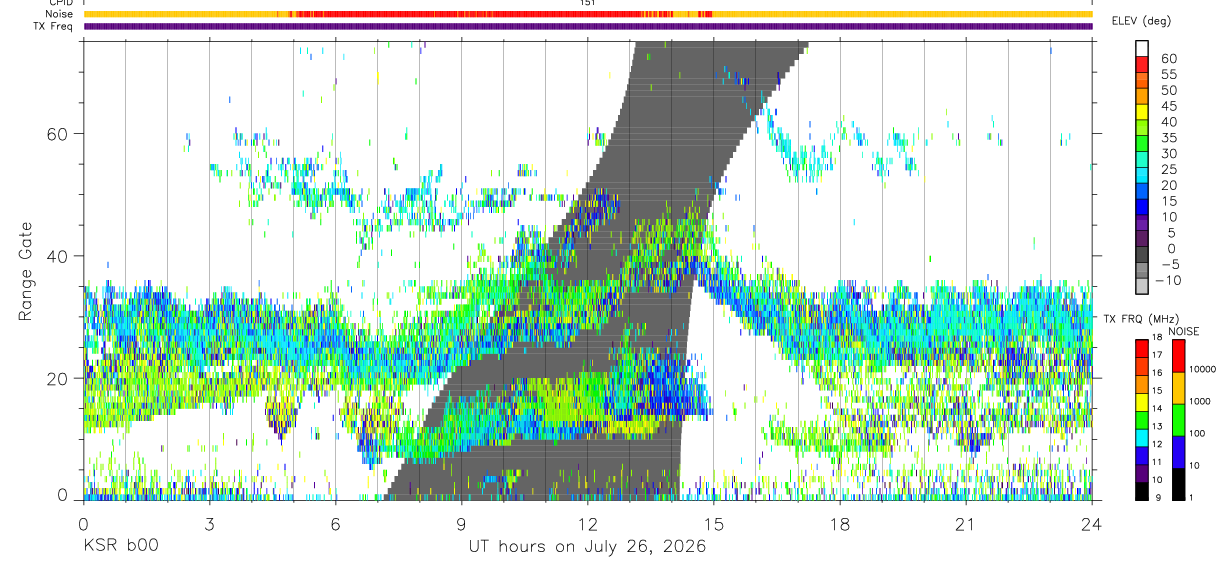
Task: Click the 3 UT hour tick label
Action: point(209,525)
